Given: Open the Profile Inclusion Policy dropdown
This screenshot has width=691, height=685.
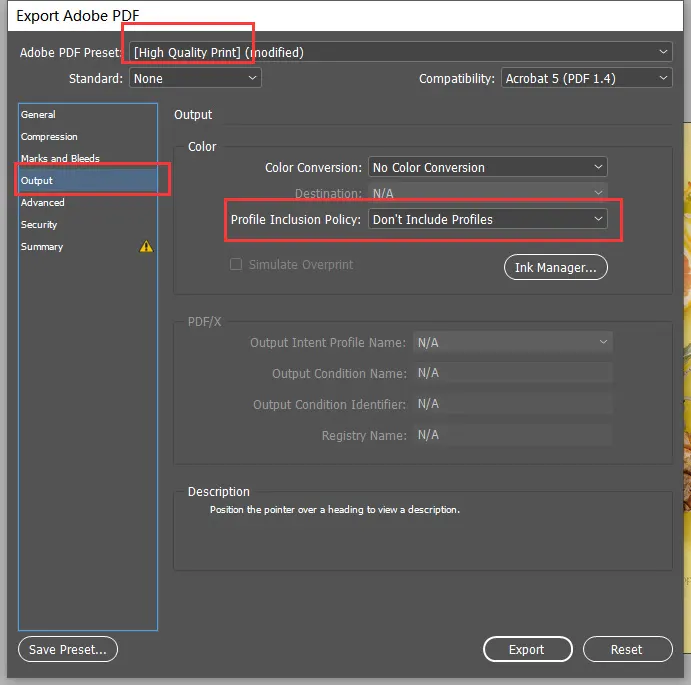Looking at the screenshot, I should click(488, 219).
